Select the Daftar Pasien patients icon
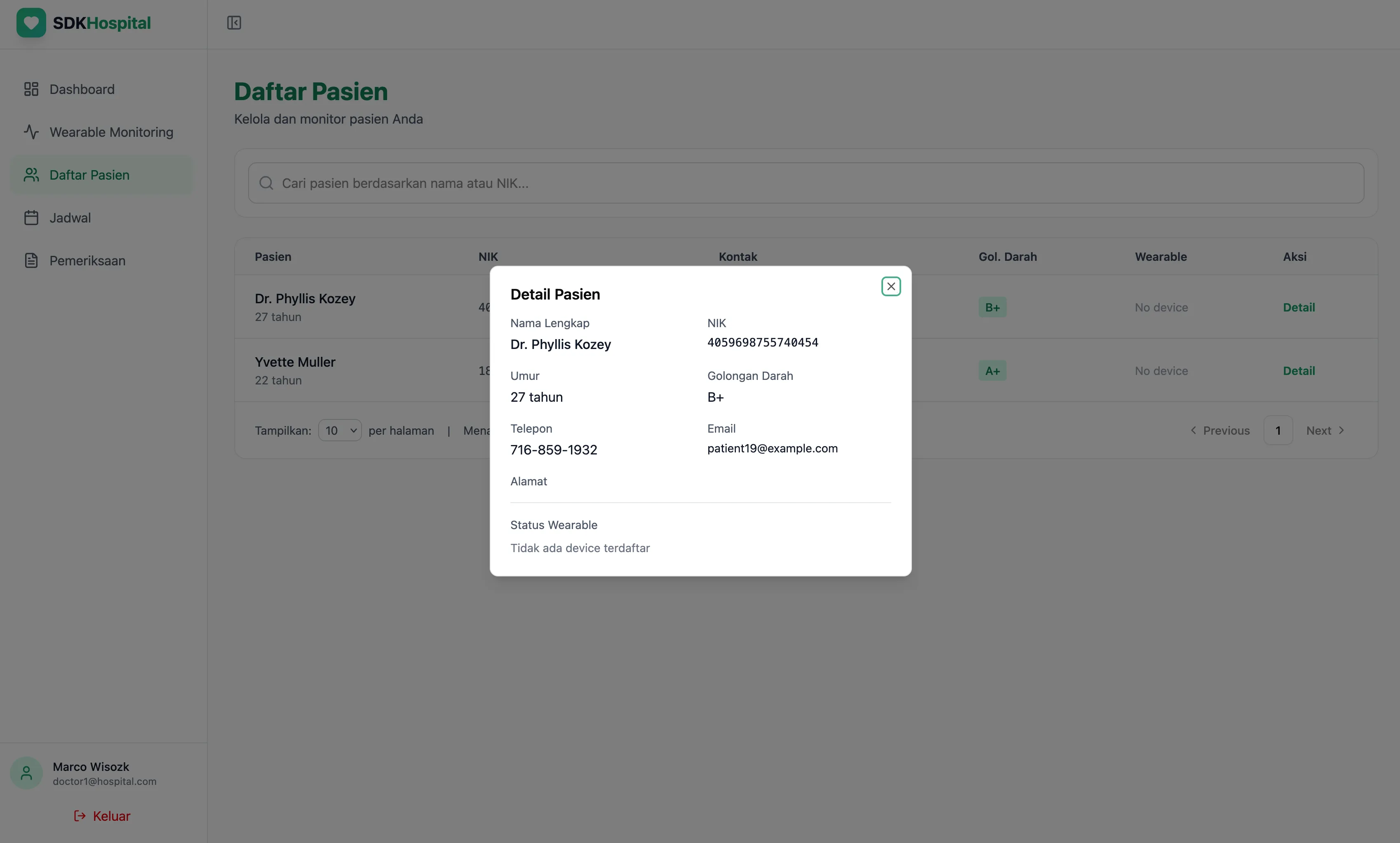The image size is (1400, 843). pos(31,174)
